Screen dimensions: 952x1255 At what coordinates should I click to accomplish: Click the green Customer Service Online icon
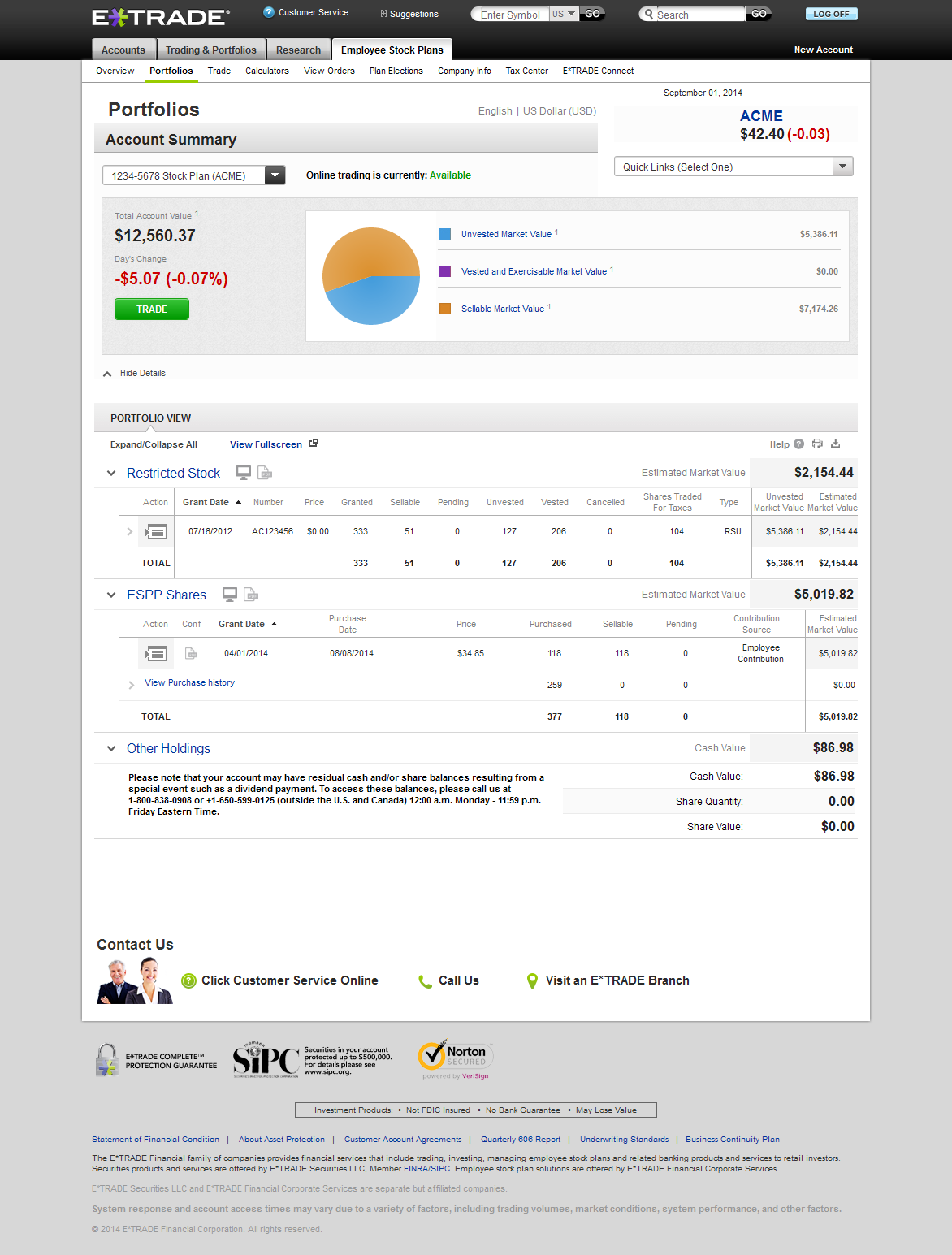click(189, 980)
